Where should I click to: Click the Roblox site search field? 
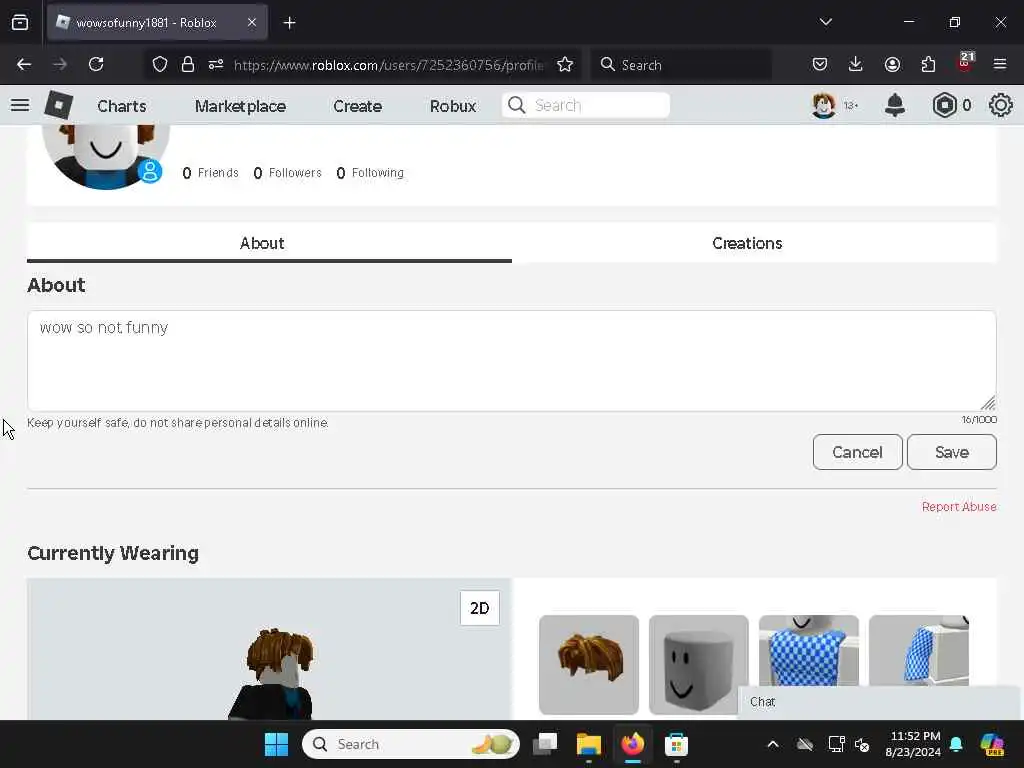(586, 105)
